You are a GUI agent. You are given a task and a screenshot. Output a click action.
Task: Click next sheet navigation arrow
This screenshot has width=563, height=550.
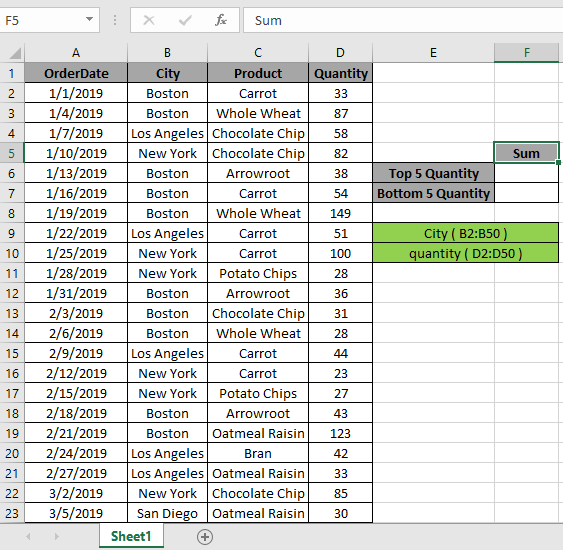pos(56,537)
